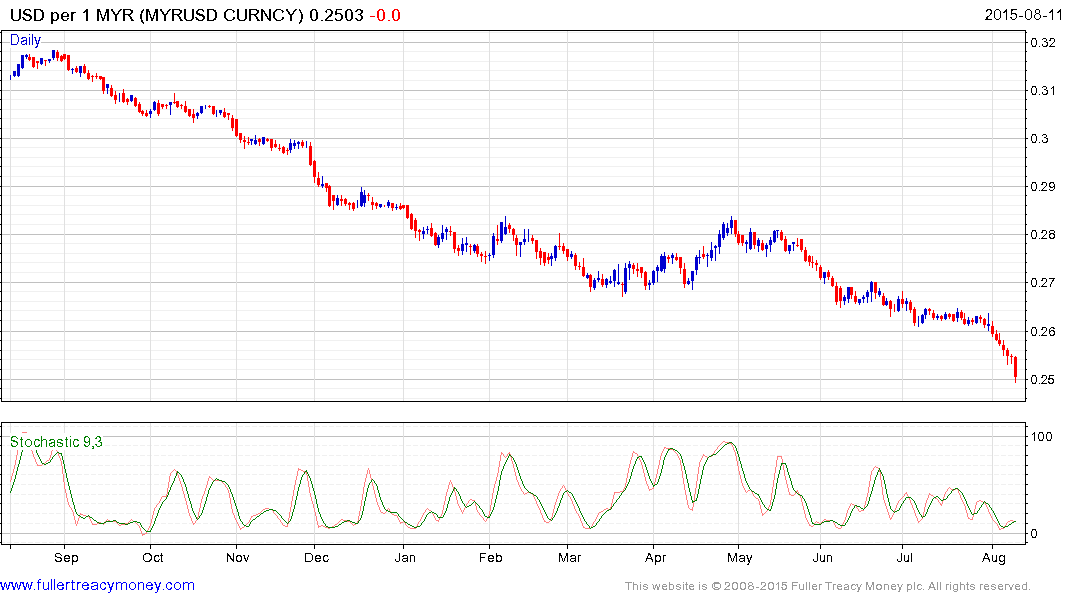Click the Aug month label
This screenshot has height=600, width=1075.
(x=994, y=557)
